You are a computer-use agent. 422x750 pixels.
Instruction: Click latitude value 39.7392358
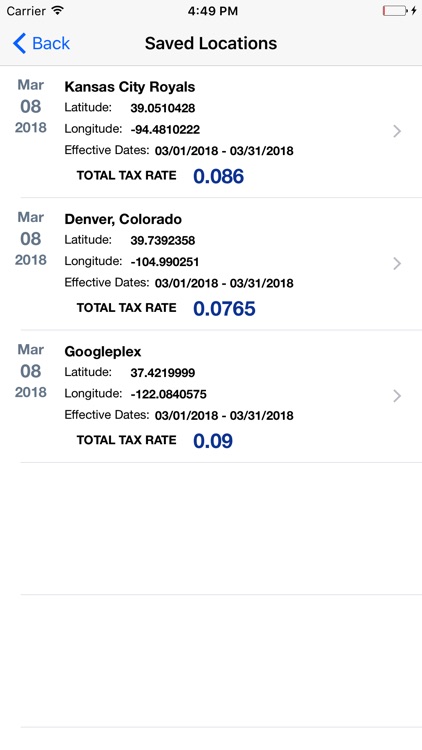pos(163,241)
